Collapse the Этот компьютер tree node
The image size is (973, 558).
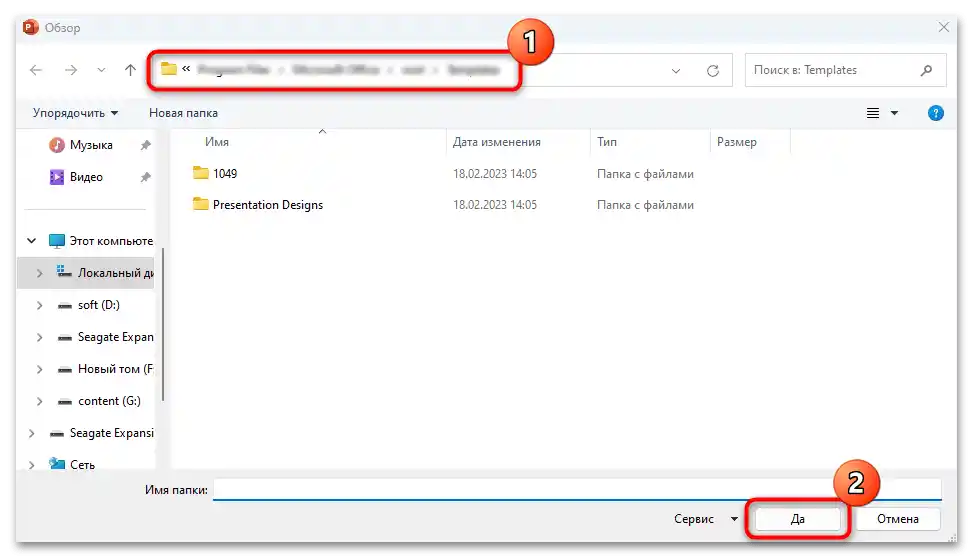[32, 240]
